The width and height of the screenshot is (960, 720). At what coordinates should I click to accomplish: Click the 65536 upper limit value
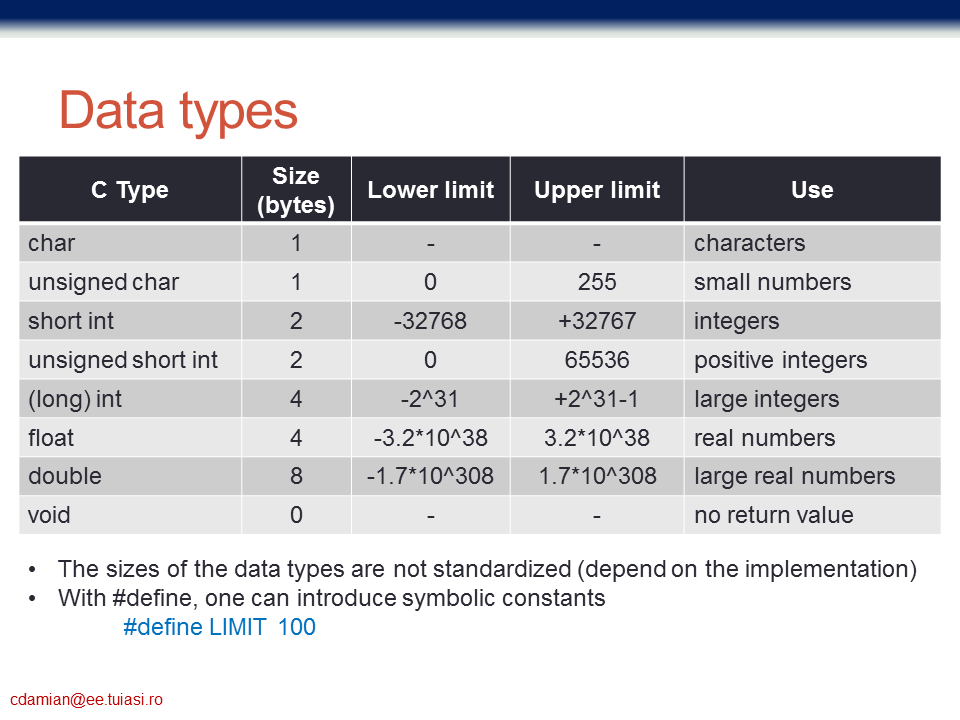[x=597, y=360]
